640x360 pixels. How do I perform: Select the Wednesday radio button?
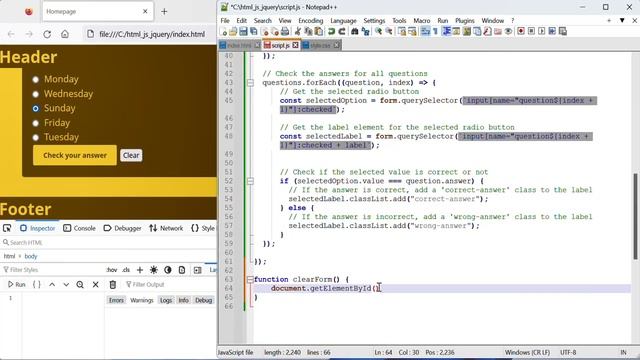coord(36,94)
